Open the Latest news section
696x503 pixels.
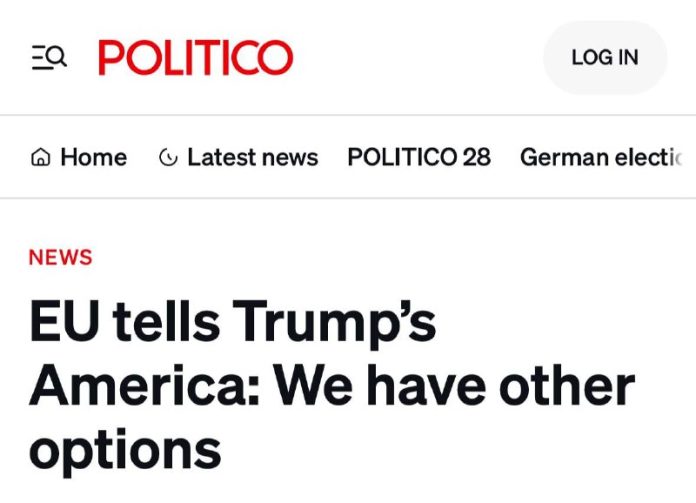click(x=238, y=158)
